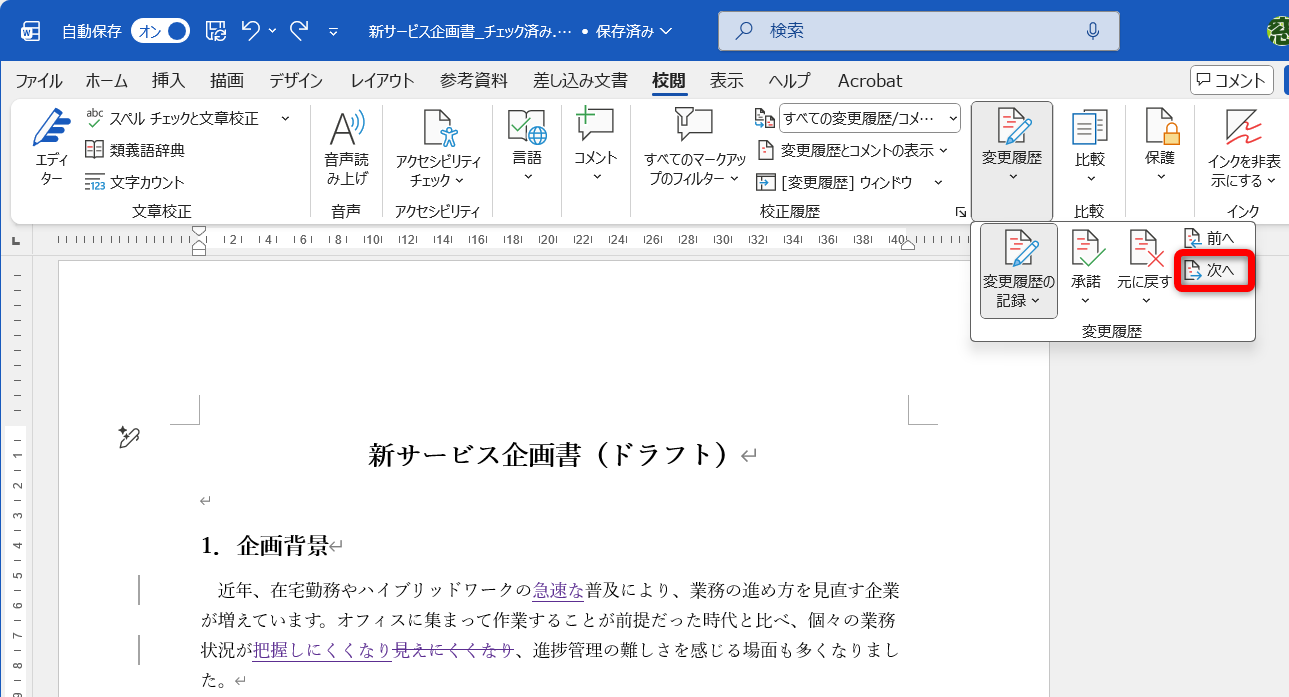Jump to next change with 次へ
The image size is (1289, 697).
[1213, 270]
